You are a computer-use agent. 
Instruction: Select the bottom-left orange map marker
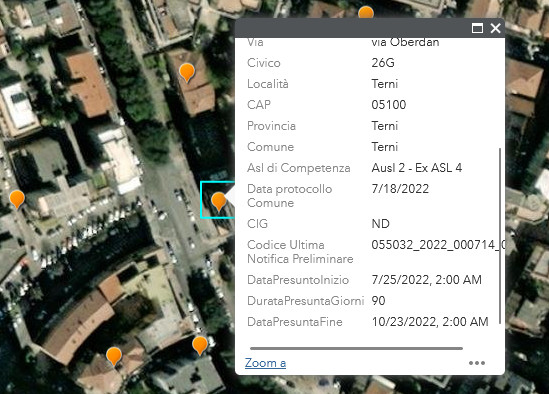(x=114, y=357)
